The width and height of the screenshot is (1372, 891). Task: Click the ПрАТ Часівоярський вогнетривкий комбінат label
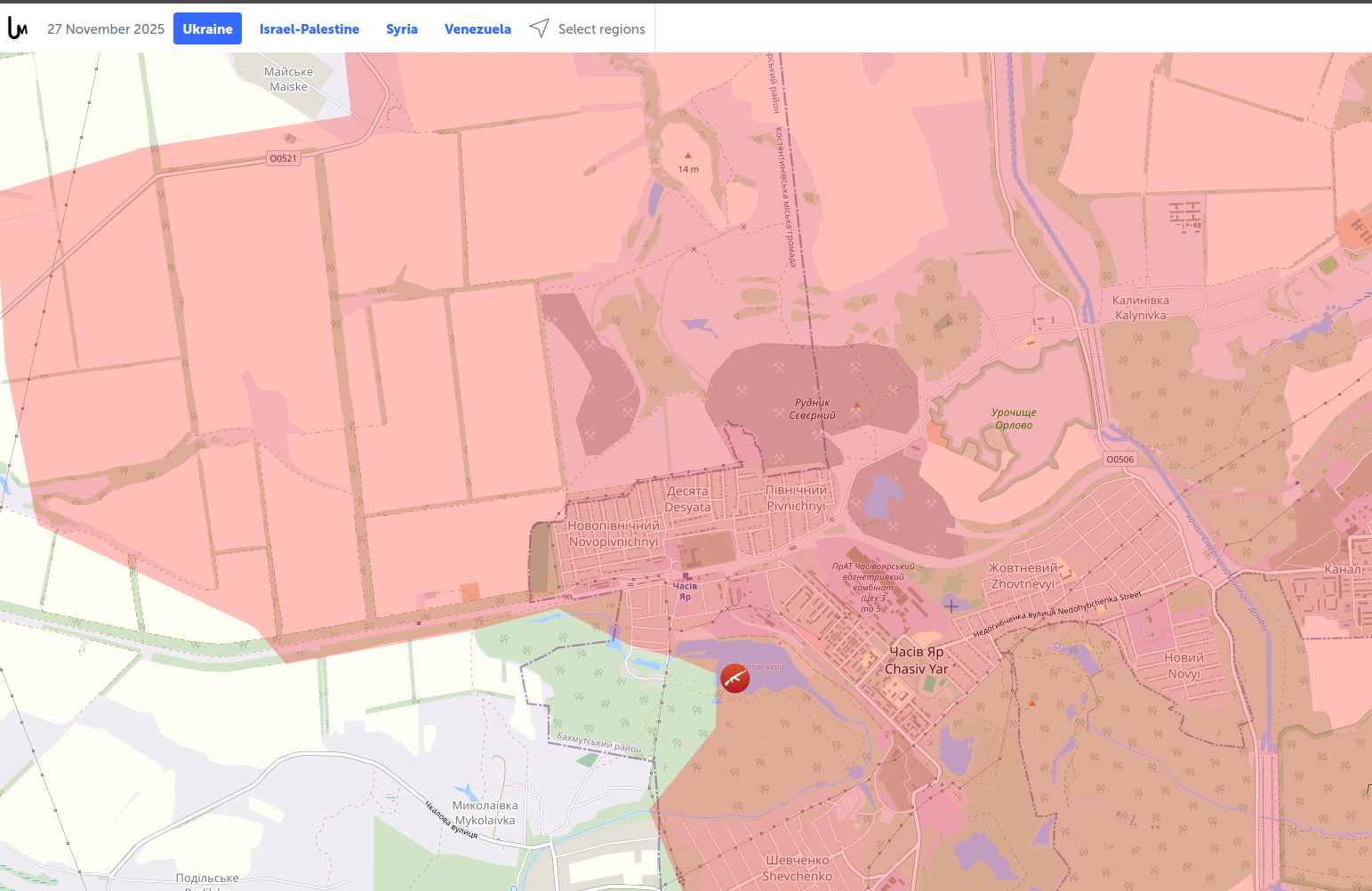[872, 588]
